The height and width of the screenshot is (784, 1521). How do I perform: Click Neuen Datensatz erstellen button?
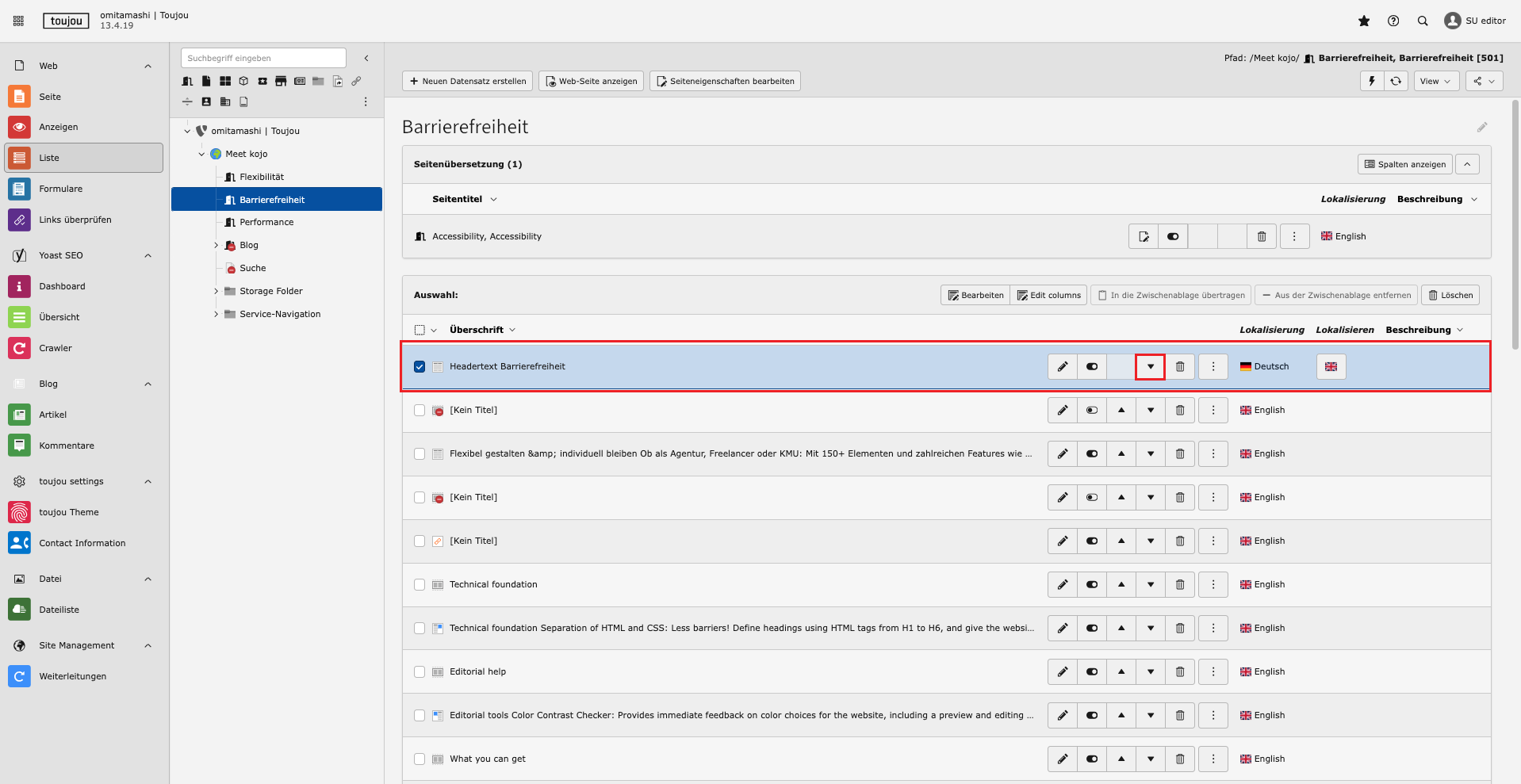pyautogui.click(x=467, y=81)
